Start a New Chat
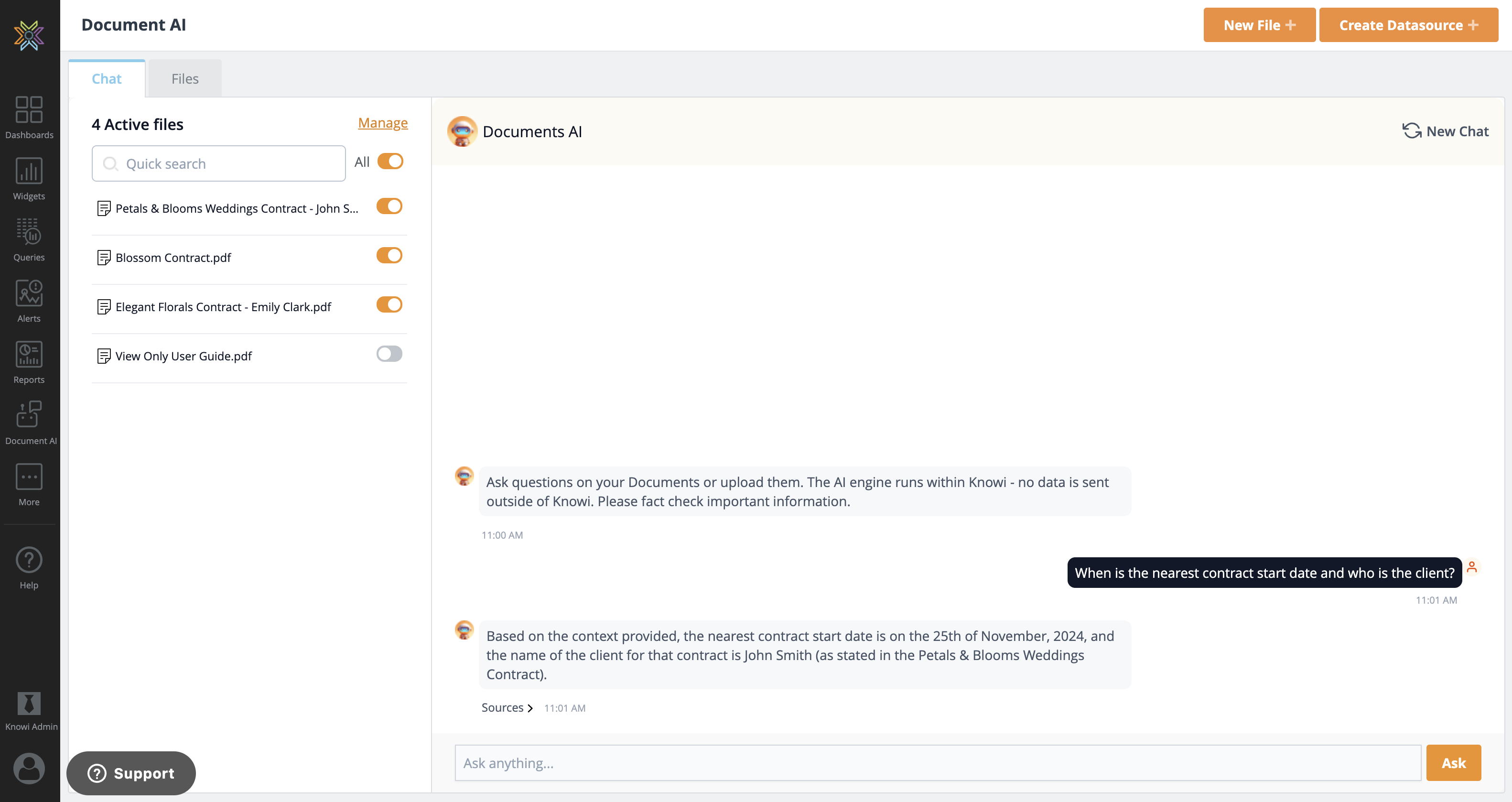Image resolution: width=1512 pixels, height=802 pixels. [1445, 131]
